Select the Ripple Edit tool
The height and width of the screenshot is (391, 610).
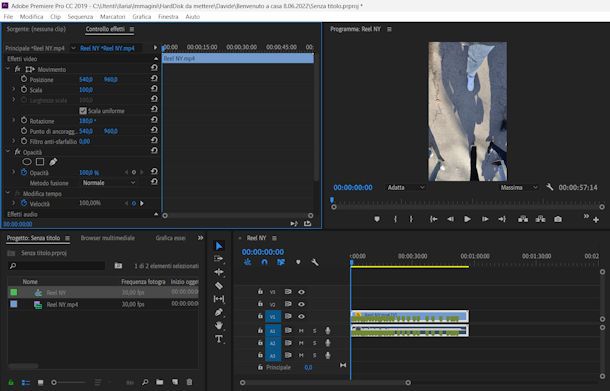(x=219, y=272)
